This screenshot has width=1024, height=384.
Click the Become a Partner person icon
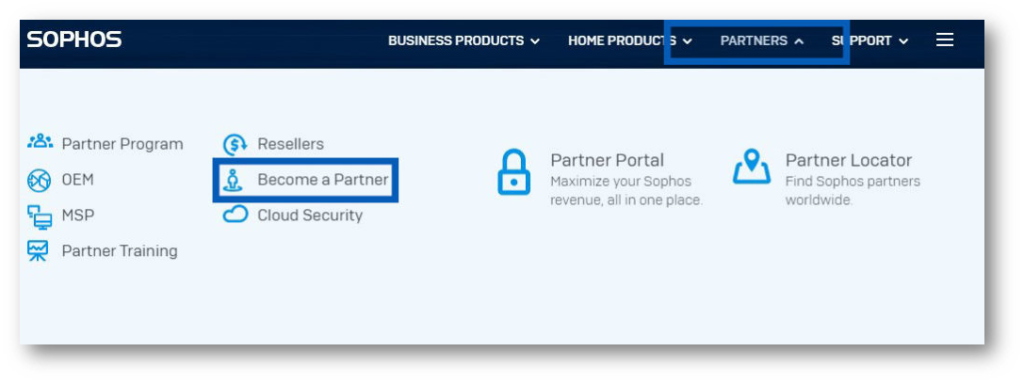232,180
